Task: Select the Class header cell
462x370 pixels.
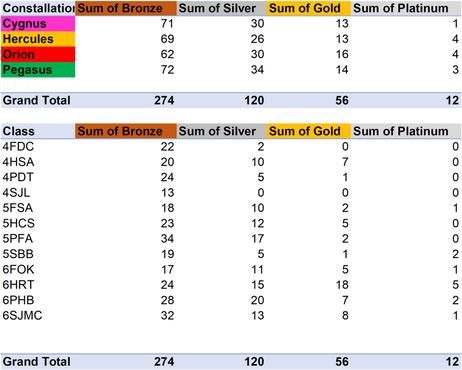Action: pos(38,131)
